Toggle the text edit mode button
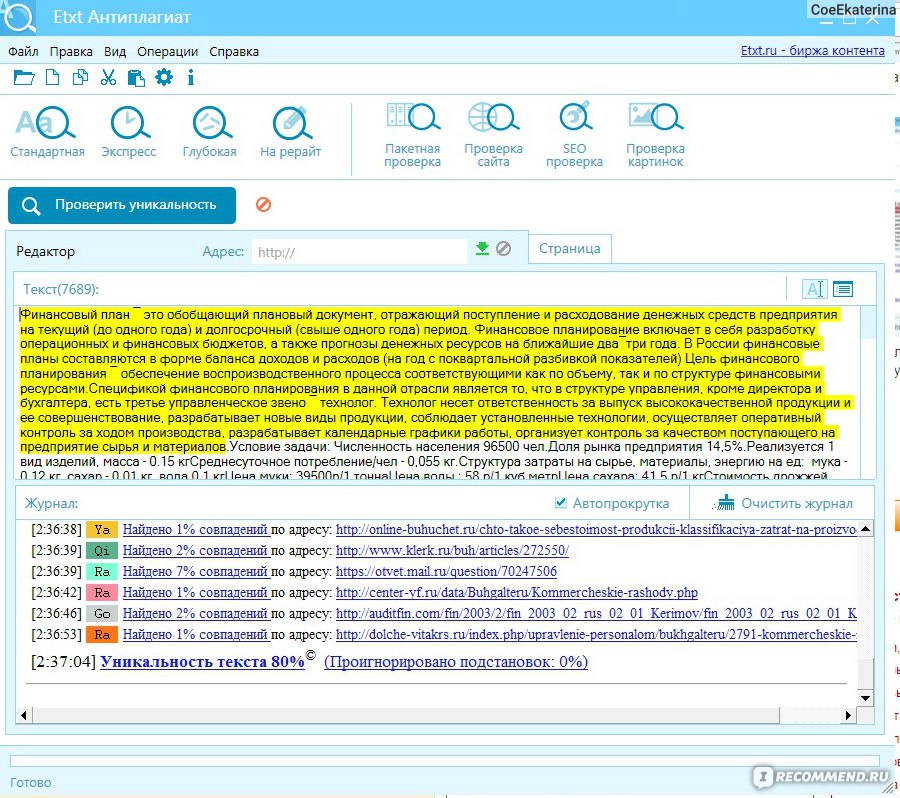The width and height of the screenshot is (900, 798). (x=815, y=289)
